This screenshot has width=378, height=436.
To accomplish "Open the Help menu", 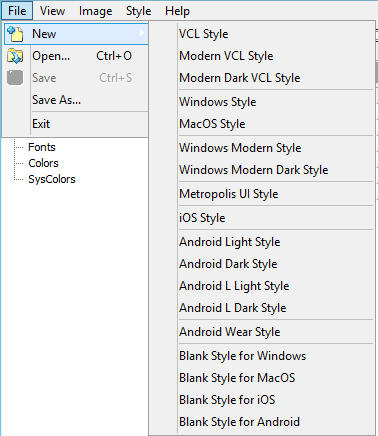I will click(177, 11).
